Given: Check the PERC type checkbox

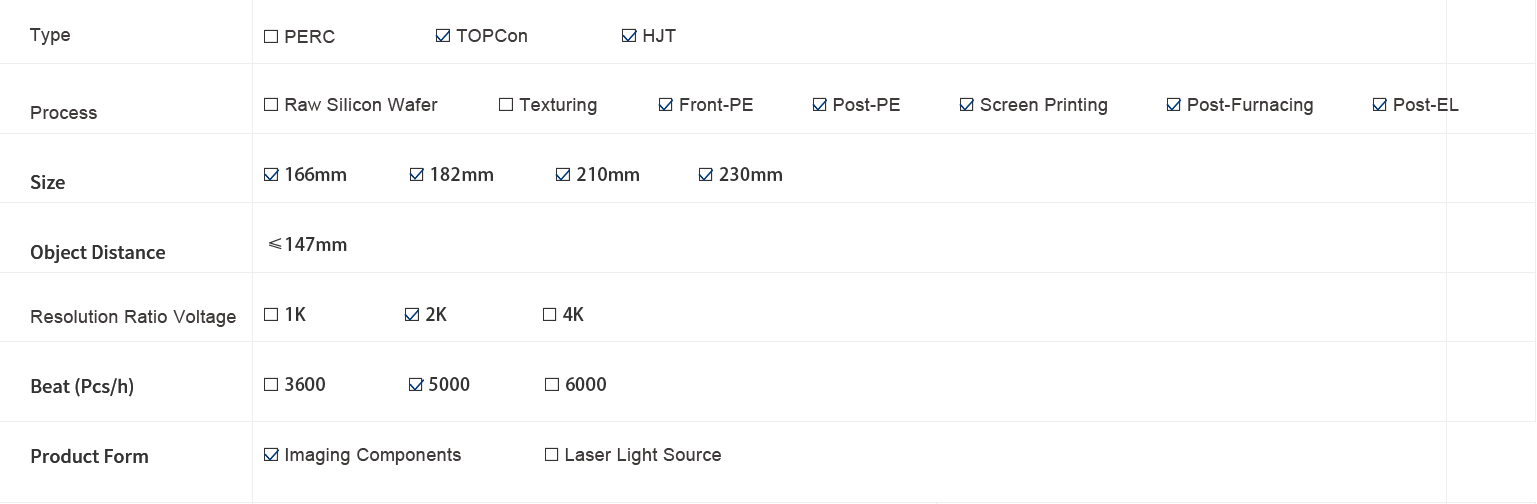Looking at the screenshot, I should click(271, 36).
